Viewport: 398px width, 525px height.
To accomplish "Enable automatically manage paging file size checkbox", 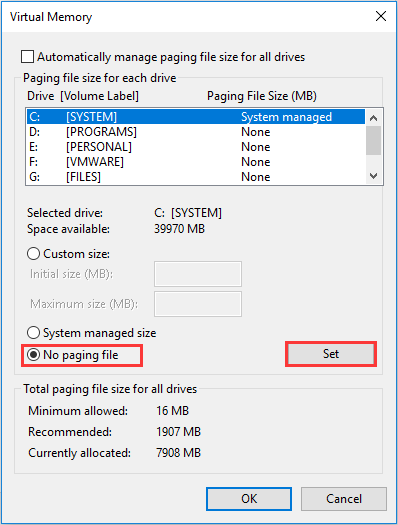I will [x=27, y=57].
